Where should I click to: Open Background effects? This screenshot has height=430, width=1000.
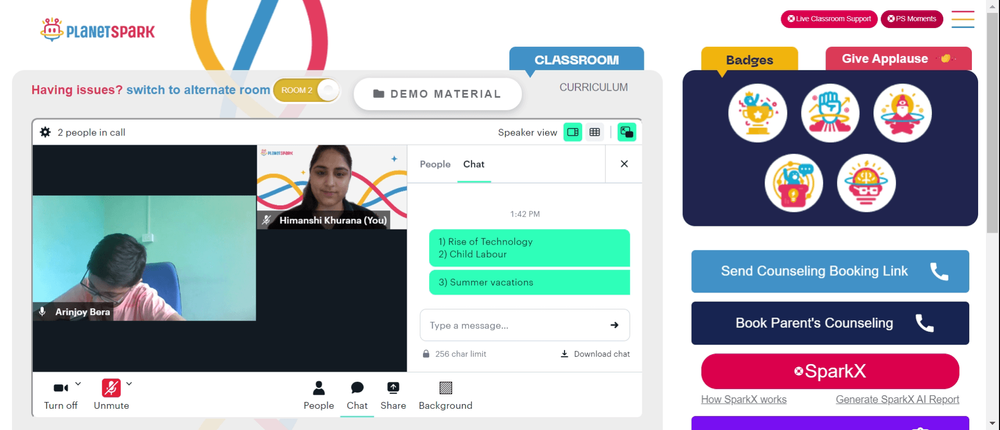pos(445,396)
